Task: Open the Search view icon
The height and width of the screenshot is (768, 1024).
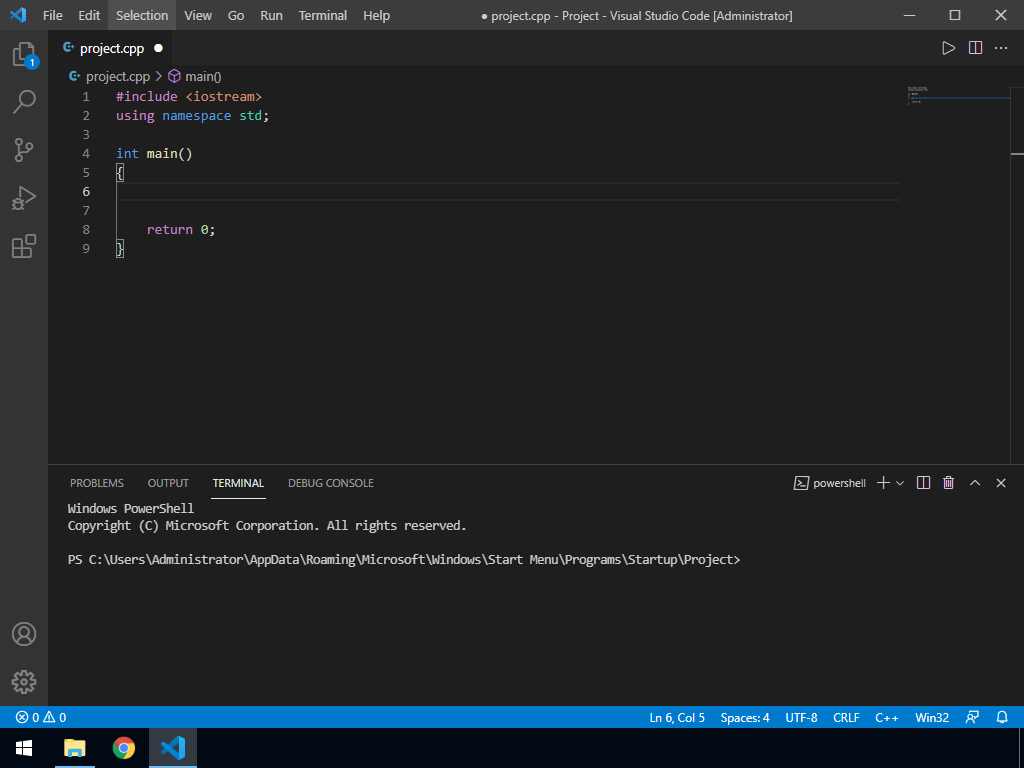Action: tap(24, 101)
